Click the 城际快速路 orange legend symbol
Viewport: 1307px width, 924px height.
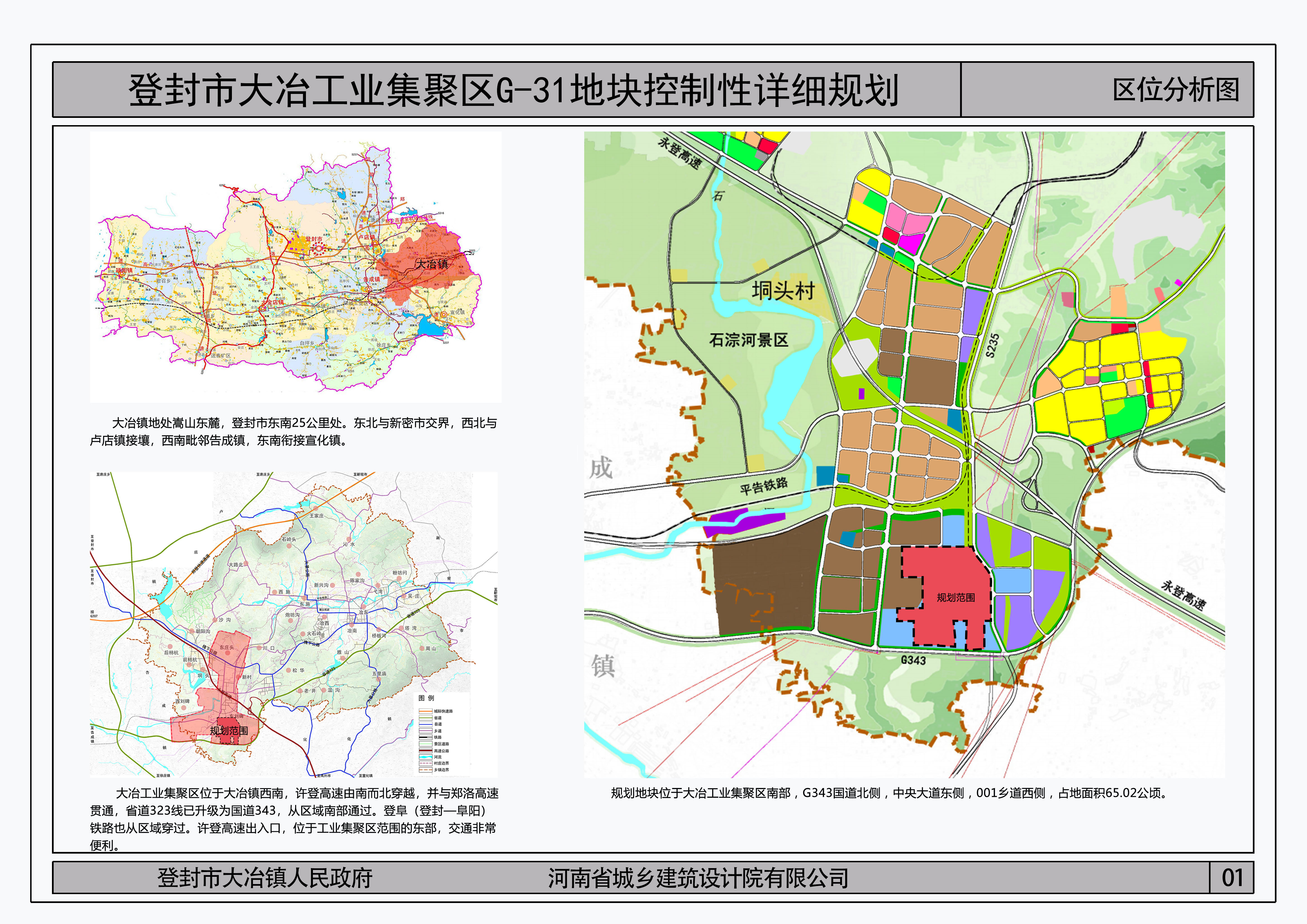point(426,711)
